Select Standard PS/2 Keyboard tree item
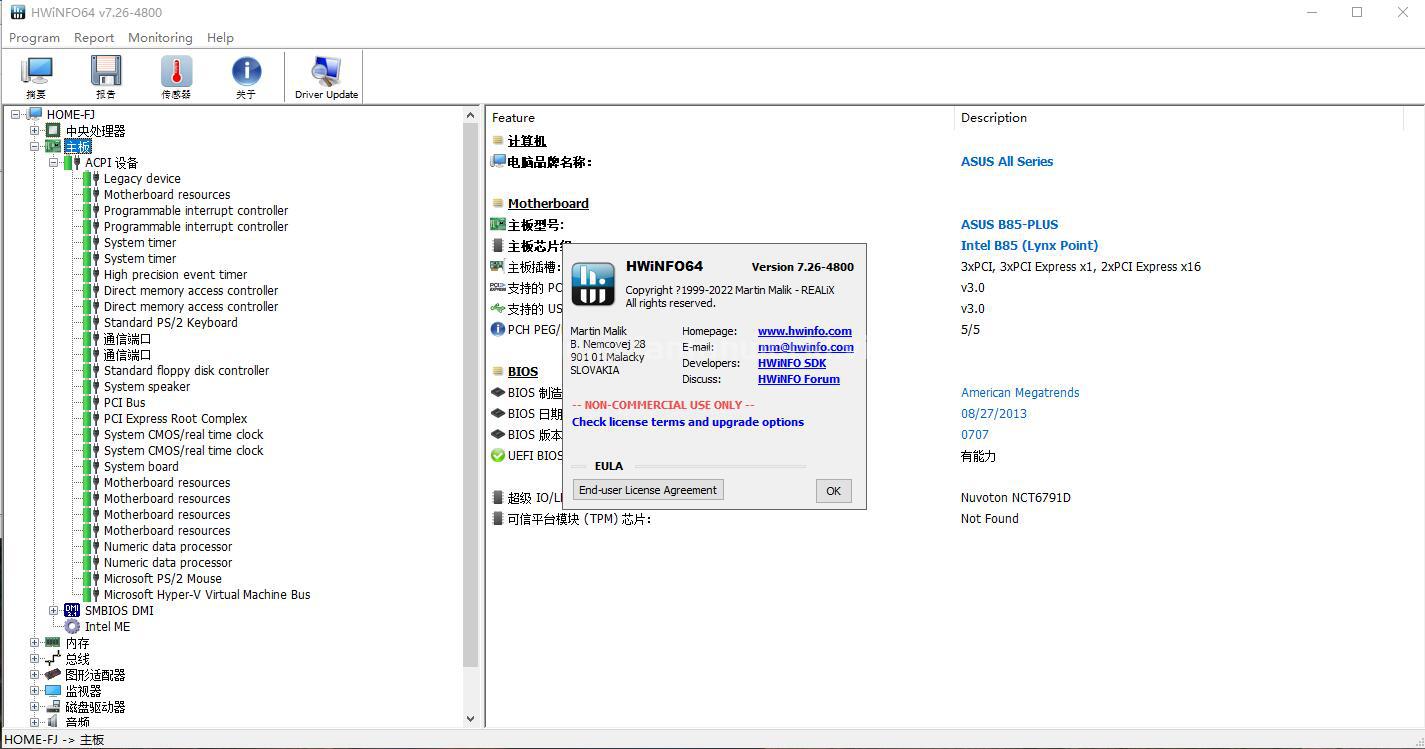 click(171, 323)
